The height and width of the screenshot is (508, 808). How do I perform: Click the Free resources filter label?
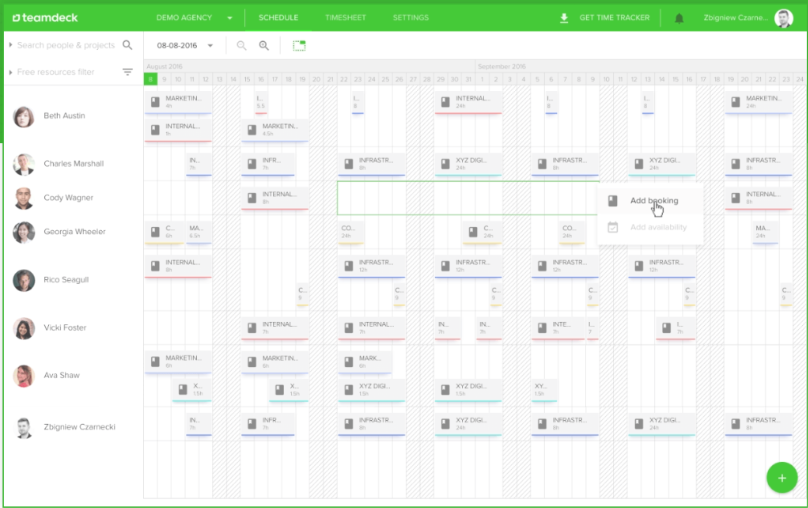pos(56,72)
